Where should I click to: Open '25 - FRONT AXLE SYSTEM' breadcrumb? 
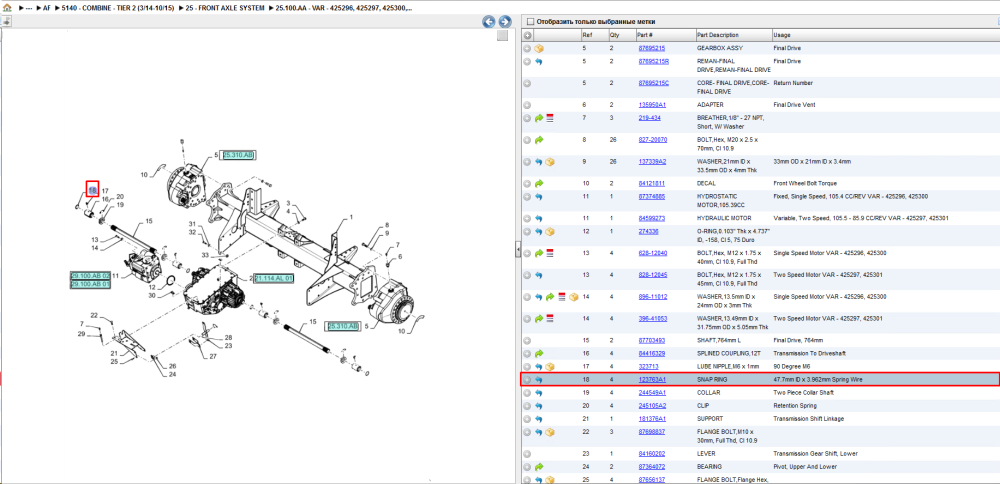(x=224, y=9)
